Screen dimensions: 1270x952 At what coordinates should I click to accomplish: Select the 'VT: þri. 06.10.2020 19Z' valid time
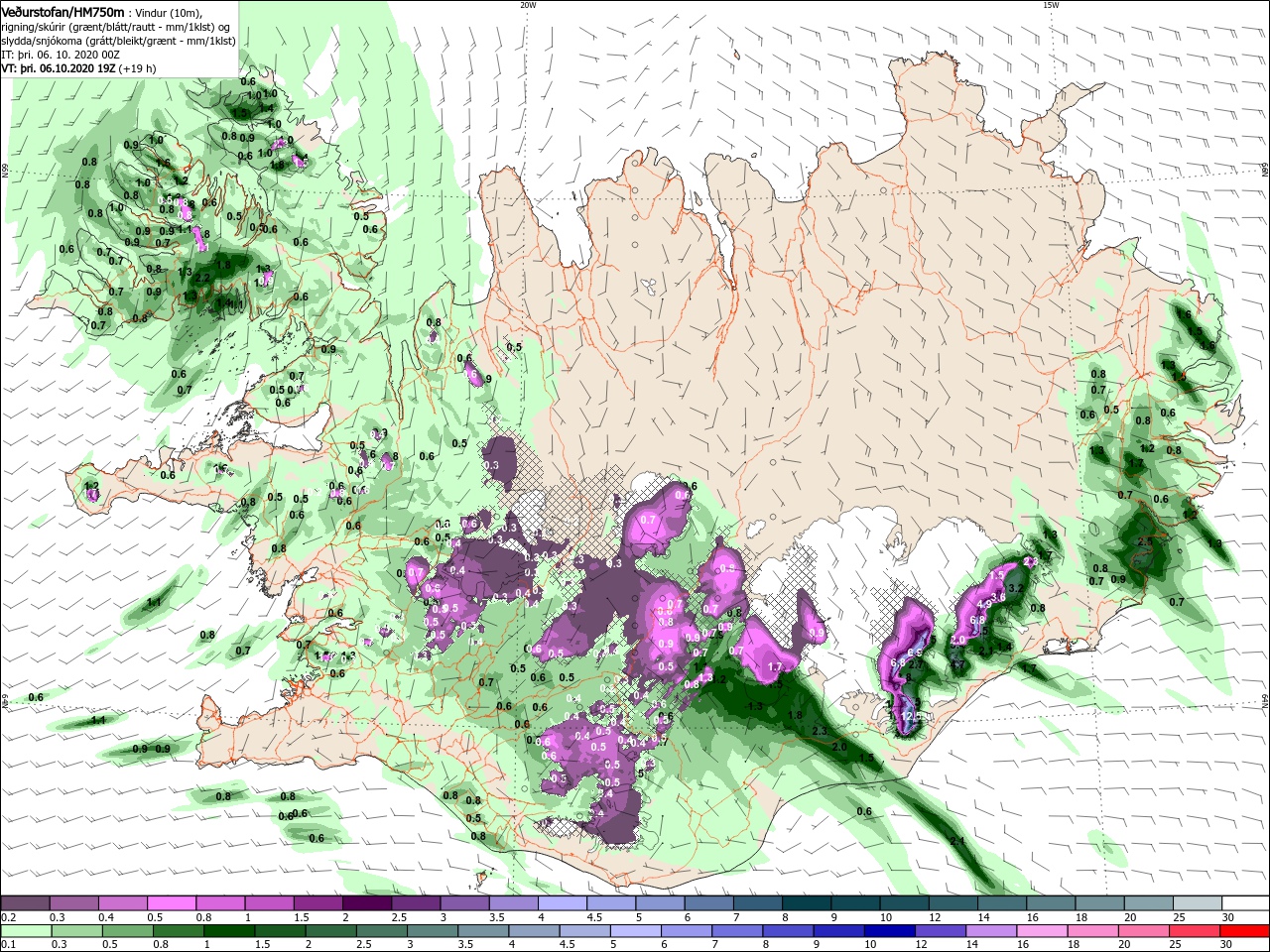coord(59,68)
